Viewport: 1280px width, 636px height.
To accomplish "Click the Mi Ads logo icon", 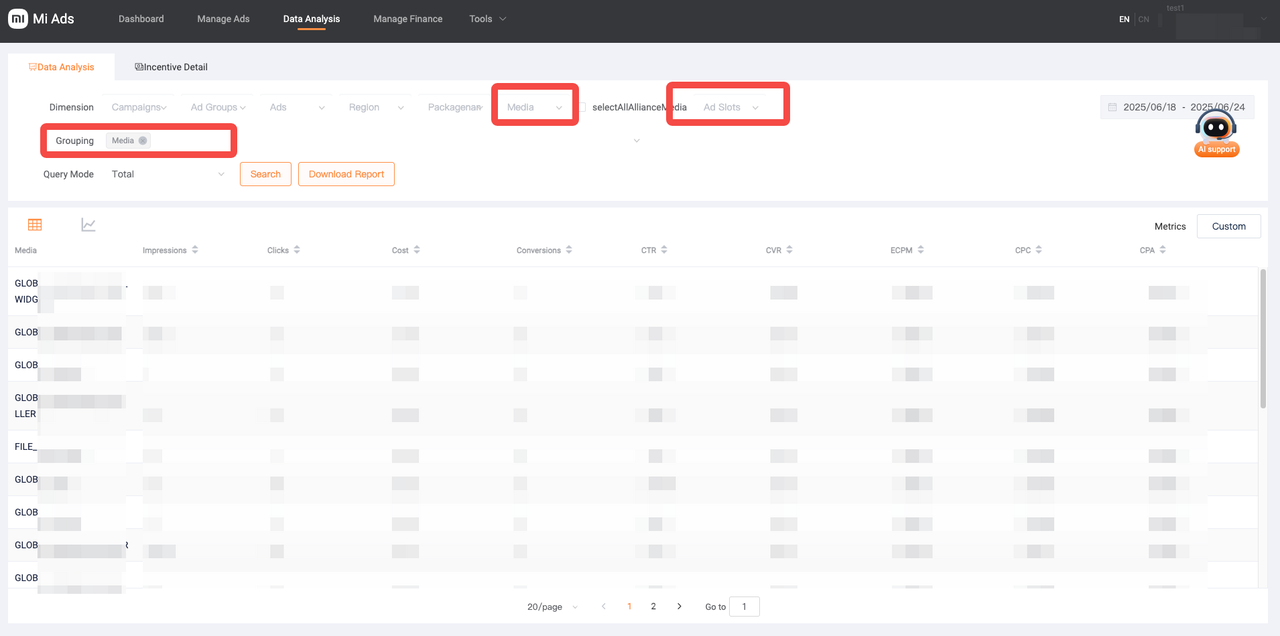I will (17, 19).
